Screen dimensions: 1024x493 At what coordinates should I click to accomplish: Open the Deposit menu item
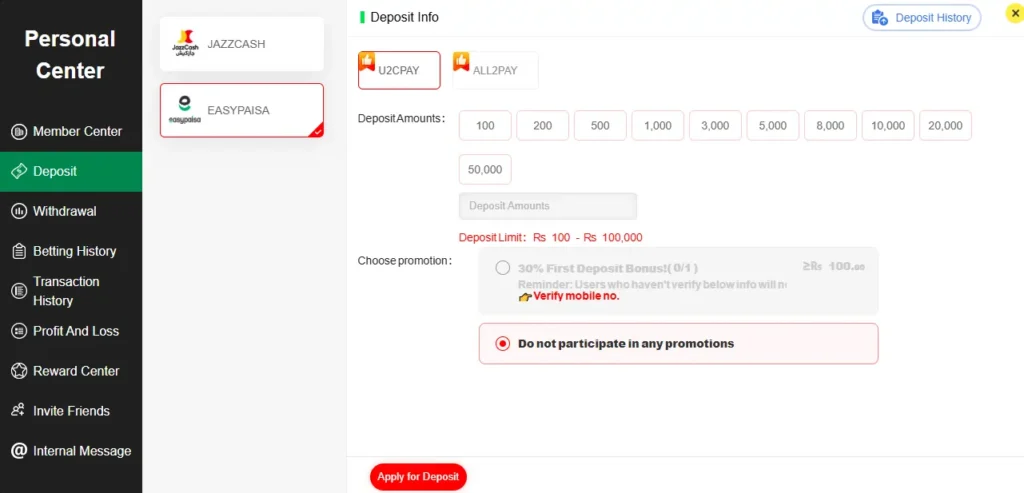pos(71,172)
